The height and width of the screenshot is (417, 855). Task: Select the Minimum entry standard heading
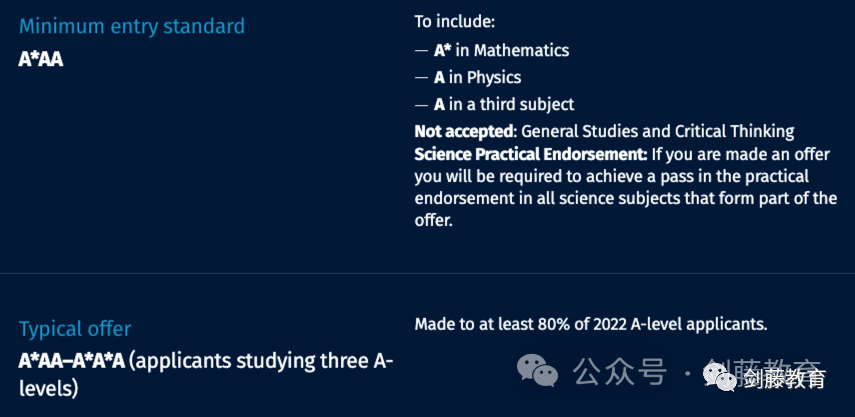pyautogui.click(x=132, y=26)
